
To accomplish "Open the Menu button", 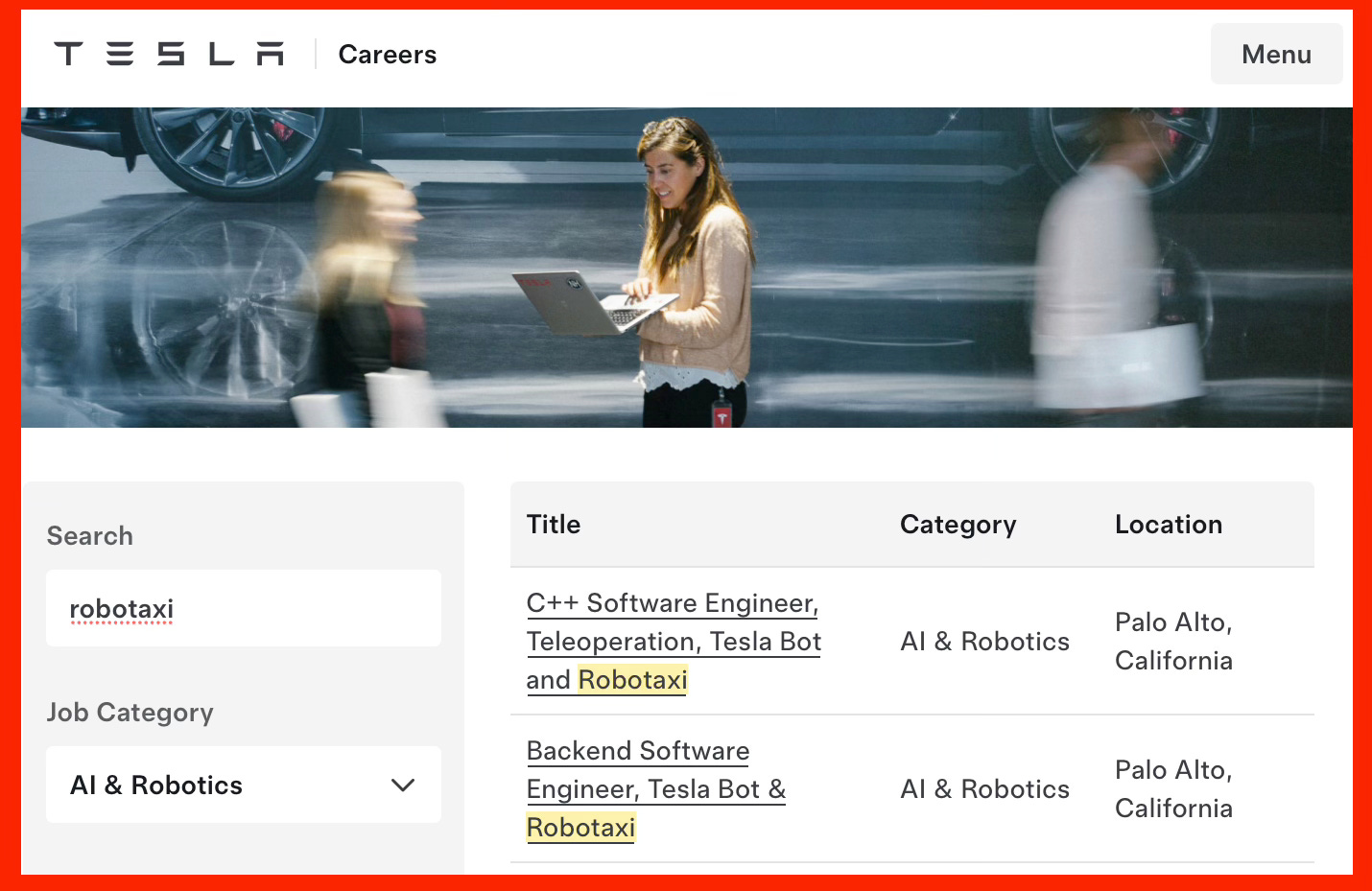I will click(1276, 54).
